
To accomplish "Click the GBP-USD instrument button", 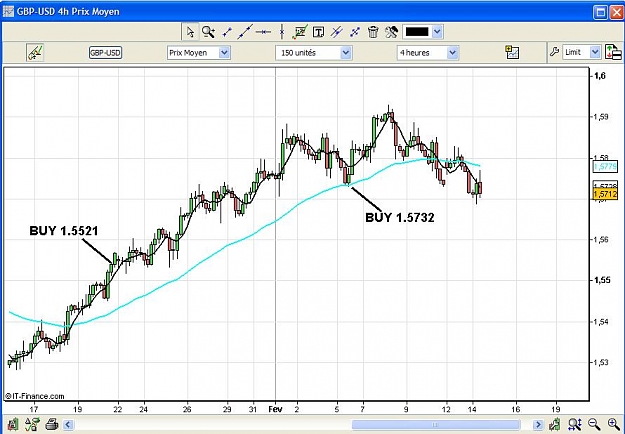I will pos(105,53).
